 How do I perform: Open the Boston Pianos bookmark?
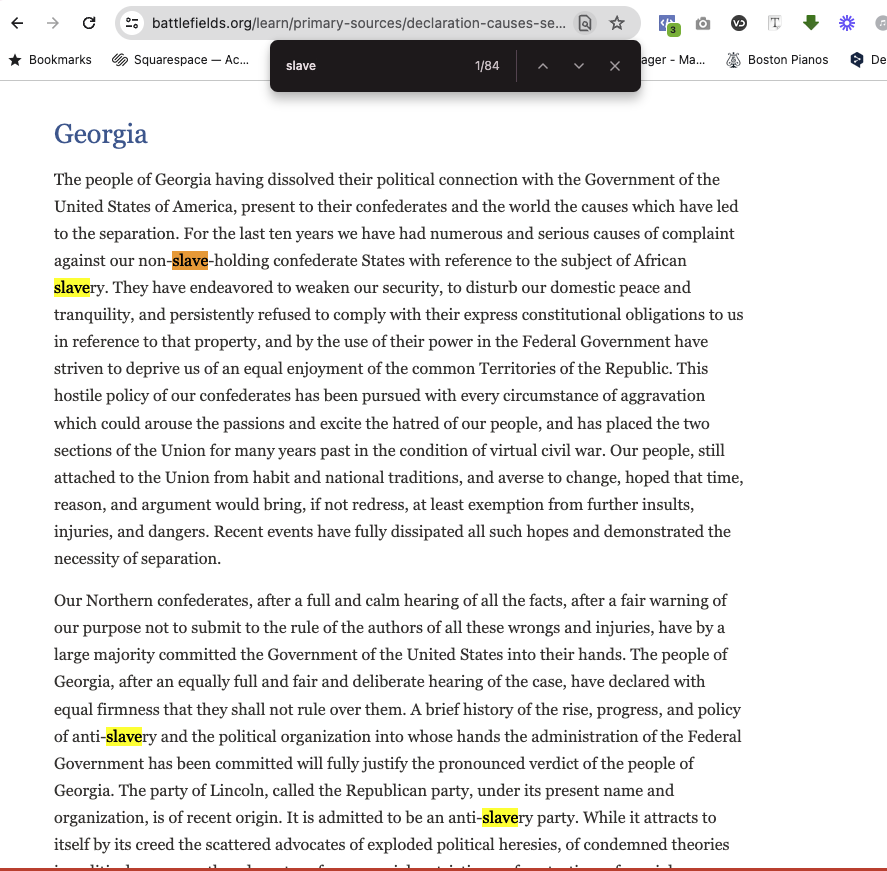tap(777, 60)
